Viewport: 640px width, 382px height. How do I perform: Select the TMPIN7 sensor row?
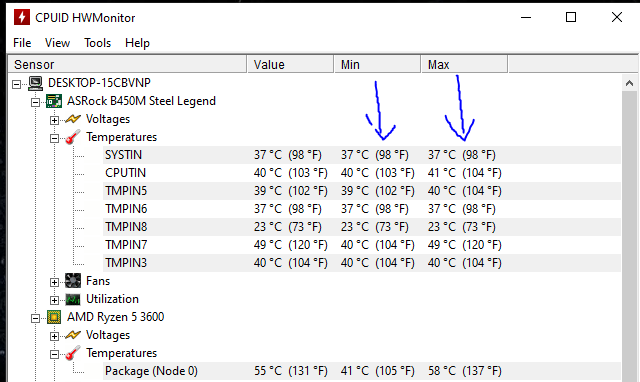(x=362, y=245)
